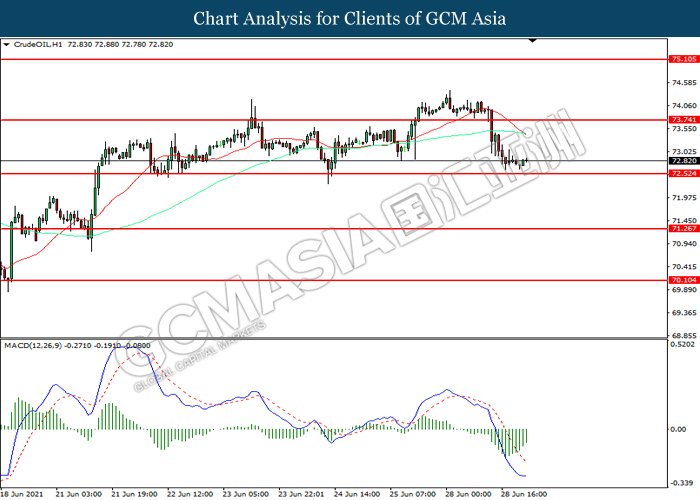Click the MACD(12,26,9) indicator label
The height and width of the screenshot is (500, 700).
coord(33,346)
